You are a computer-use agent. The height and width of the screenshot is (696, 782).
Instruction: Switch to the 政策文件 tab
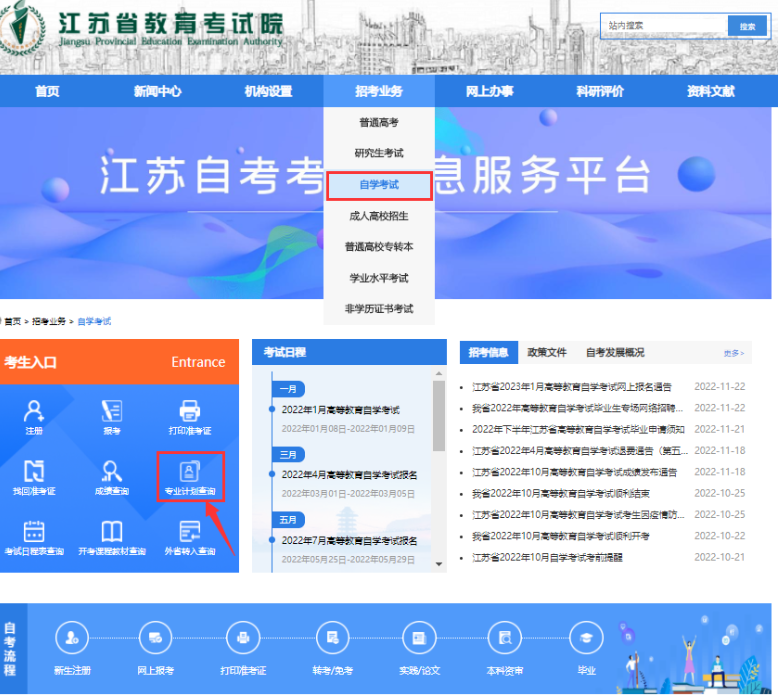coord(547,352)
